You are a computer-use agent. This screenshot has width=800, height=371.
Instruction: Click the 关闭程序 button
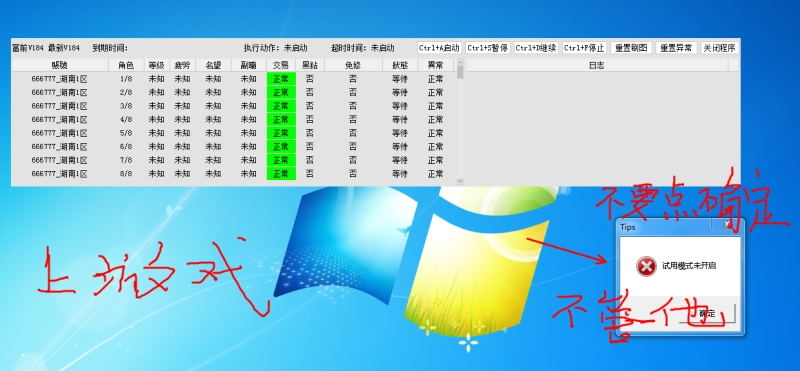[x=719, y=48]
